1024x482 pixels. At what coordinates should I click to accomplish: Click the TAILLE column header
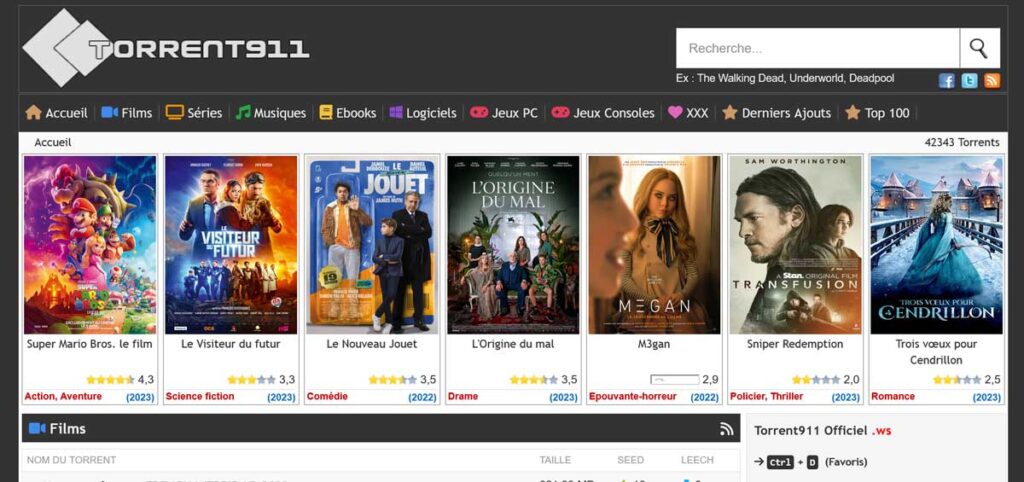[x=555, y=460]
